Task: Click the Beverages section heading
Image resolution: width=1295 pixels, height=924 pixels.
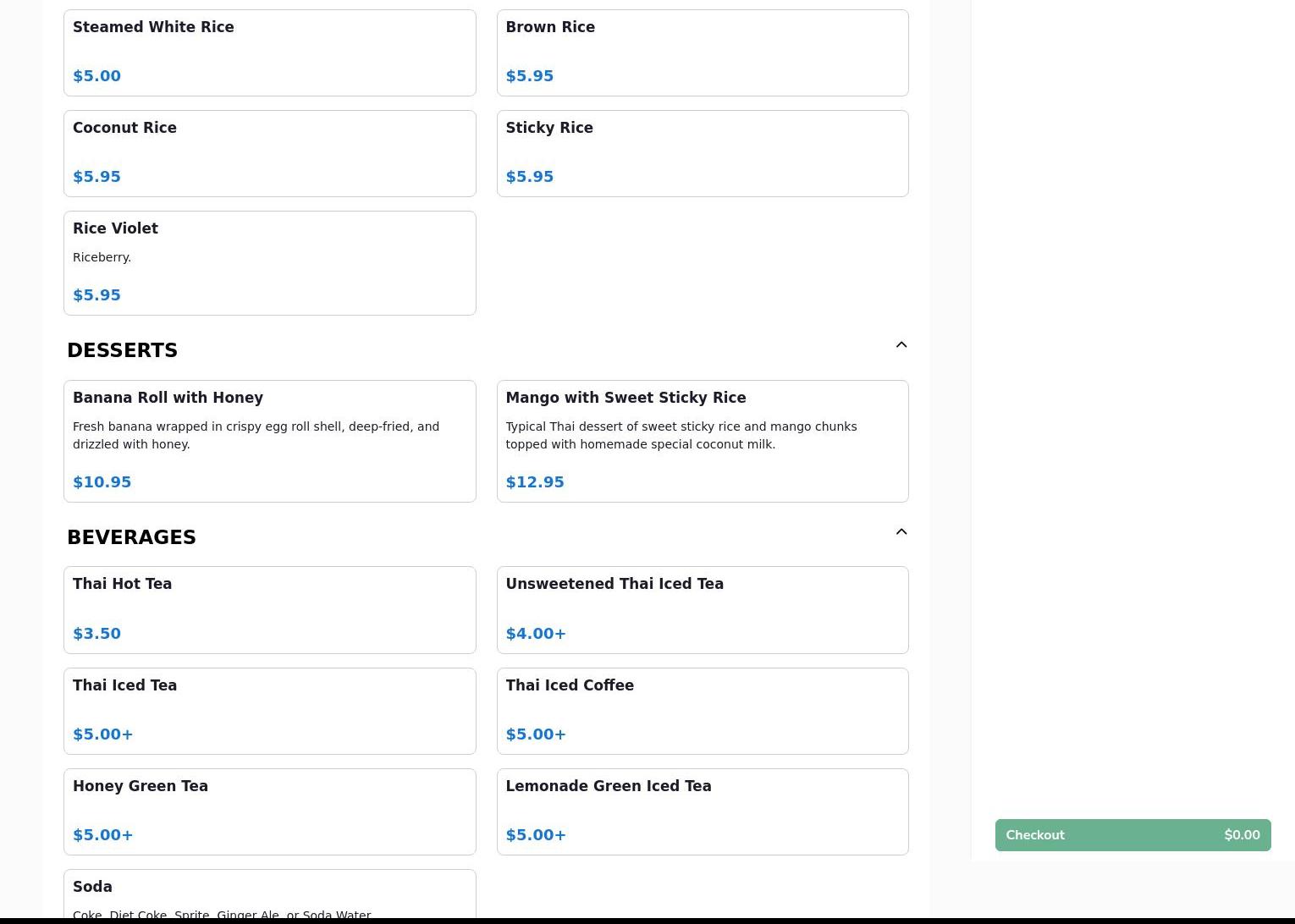Action: [x=131, y=537]
